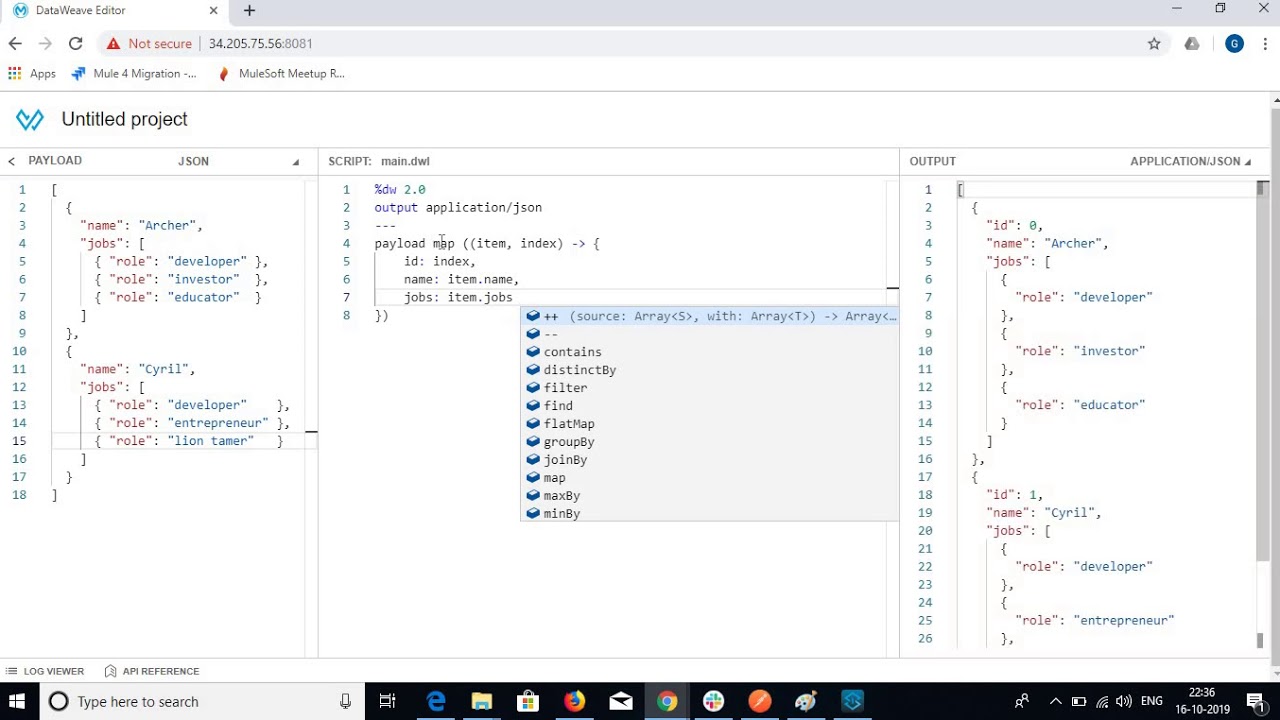The width and height of the screenshot is (1280, 720).
Task: Pick maxBy in the suggestion list
Action: [x=710, y=496]
